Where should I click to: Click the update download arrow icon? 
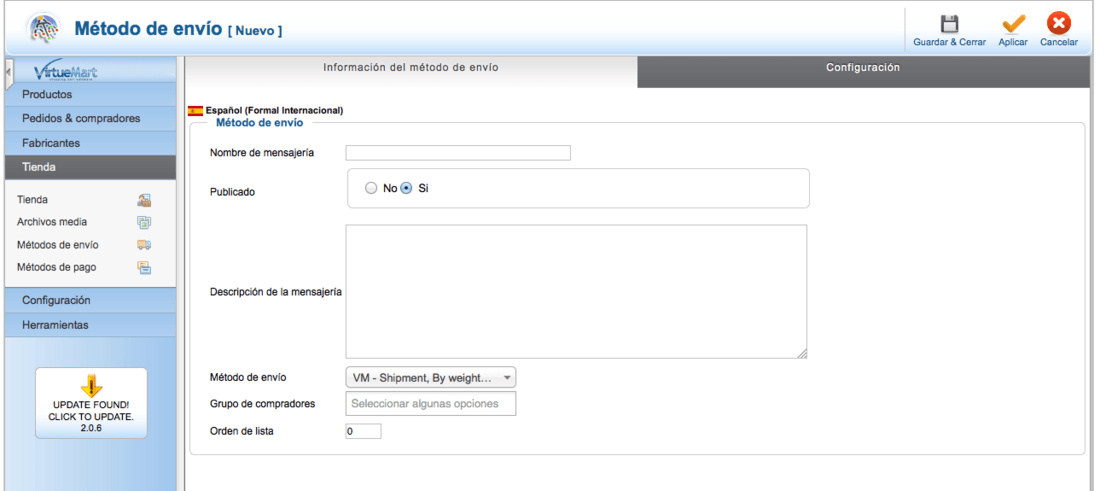tap(92, 386)
